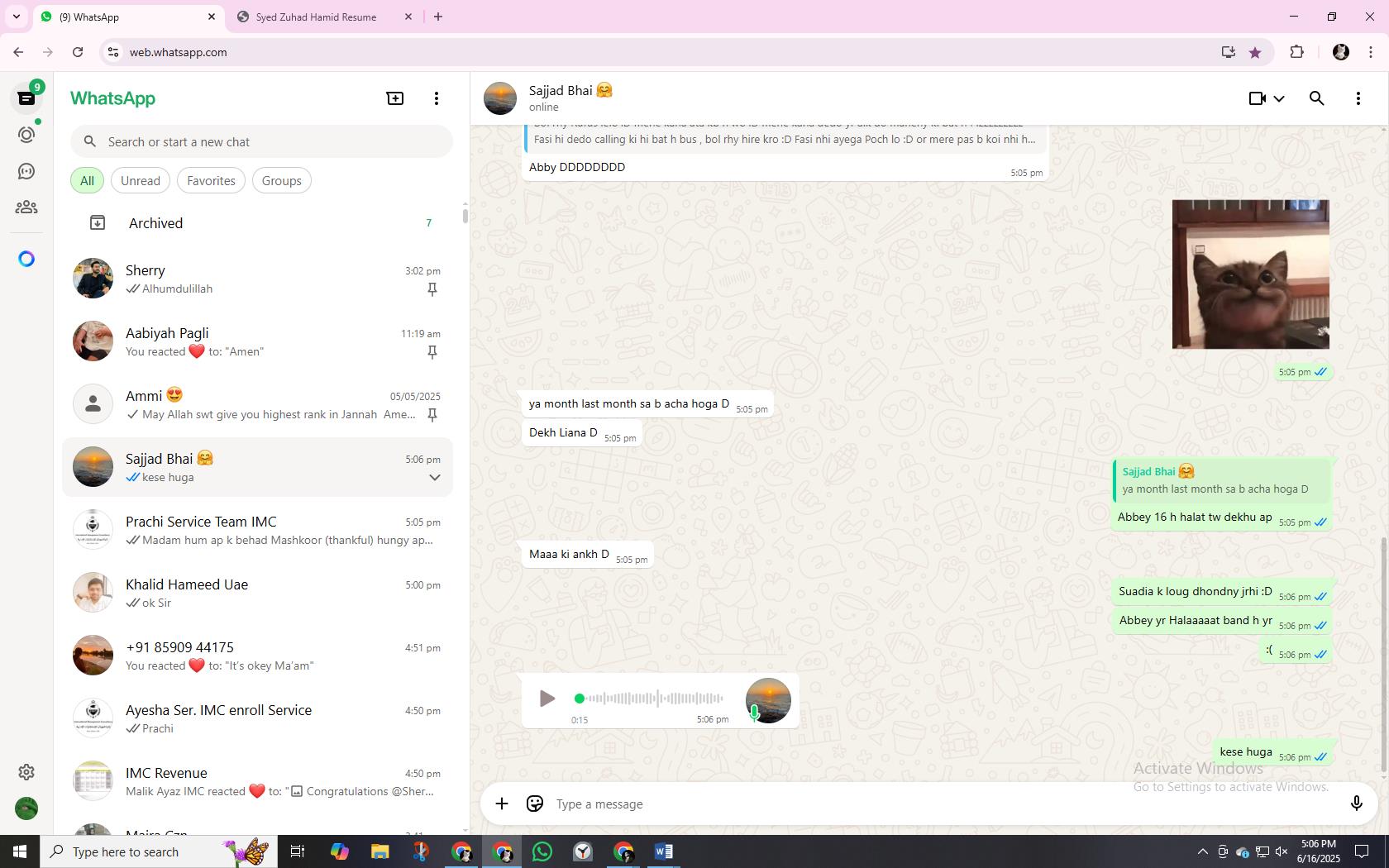Open the Aabiyah Pagli chat
Viewport: 1389px width, 868px height.
click(x=258, y=341)
